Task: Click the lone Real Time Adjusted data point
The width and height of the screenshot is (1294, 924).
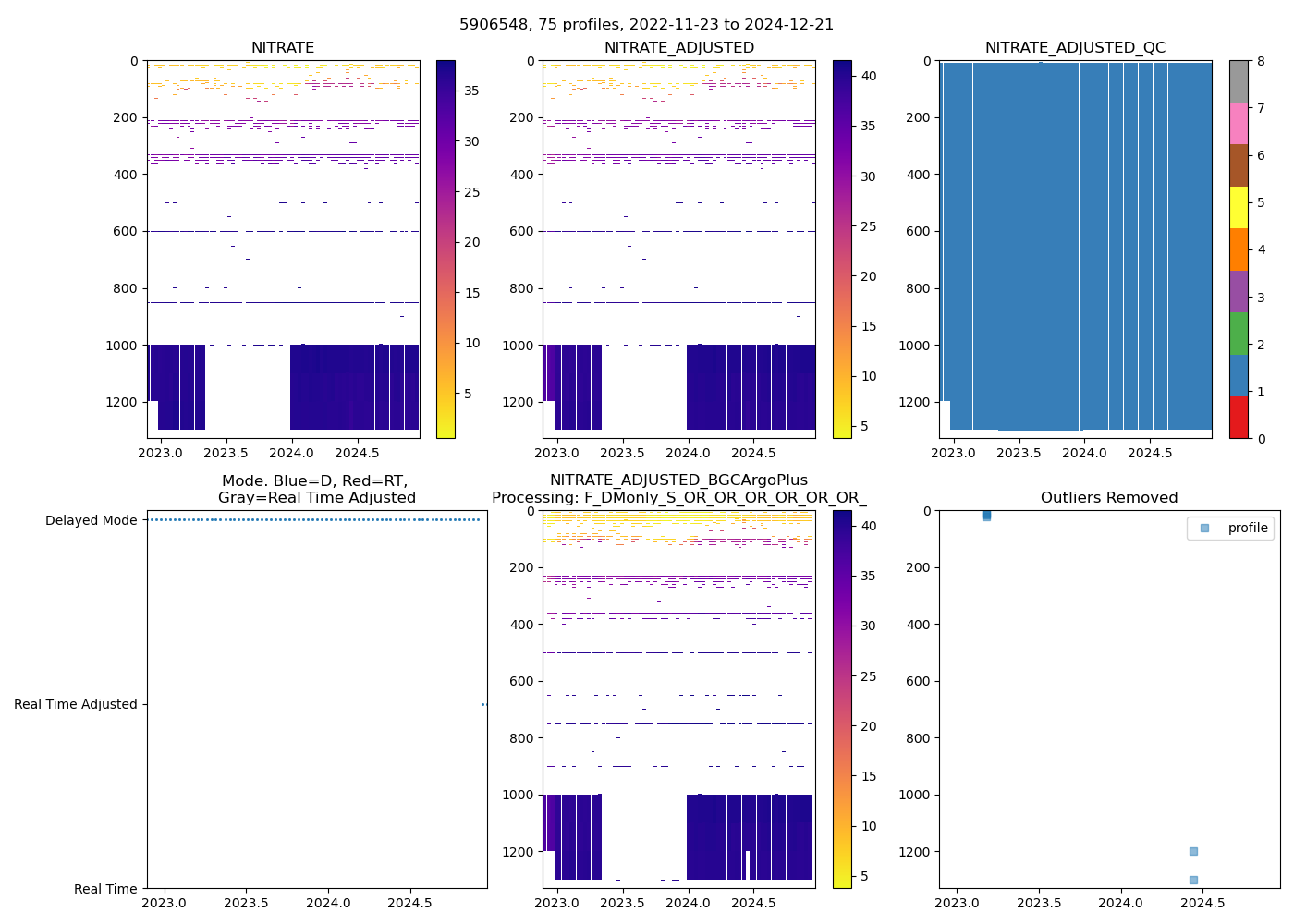Action: (x=483, y=704)
